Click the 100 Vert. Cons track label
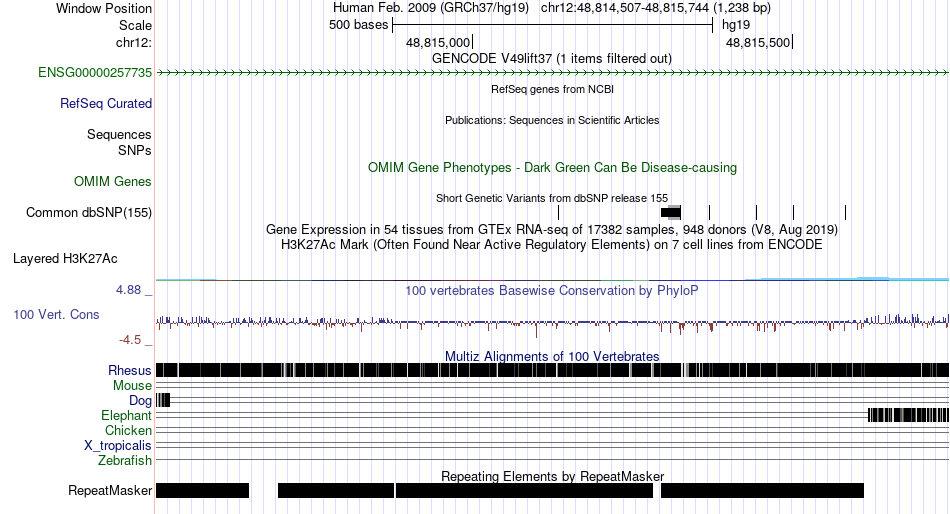 tap(56, 315)
